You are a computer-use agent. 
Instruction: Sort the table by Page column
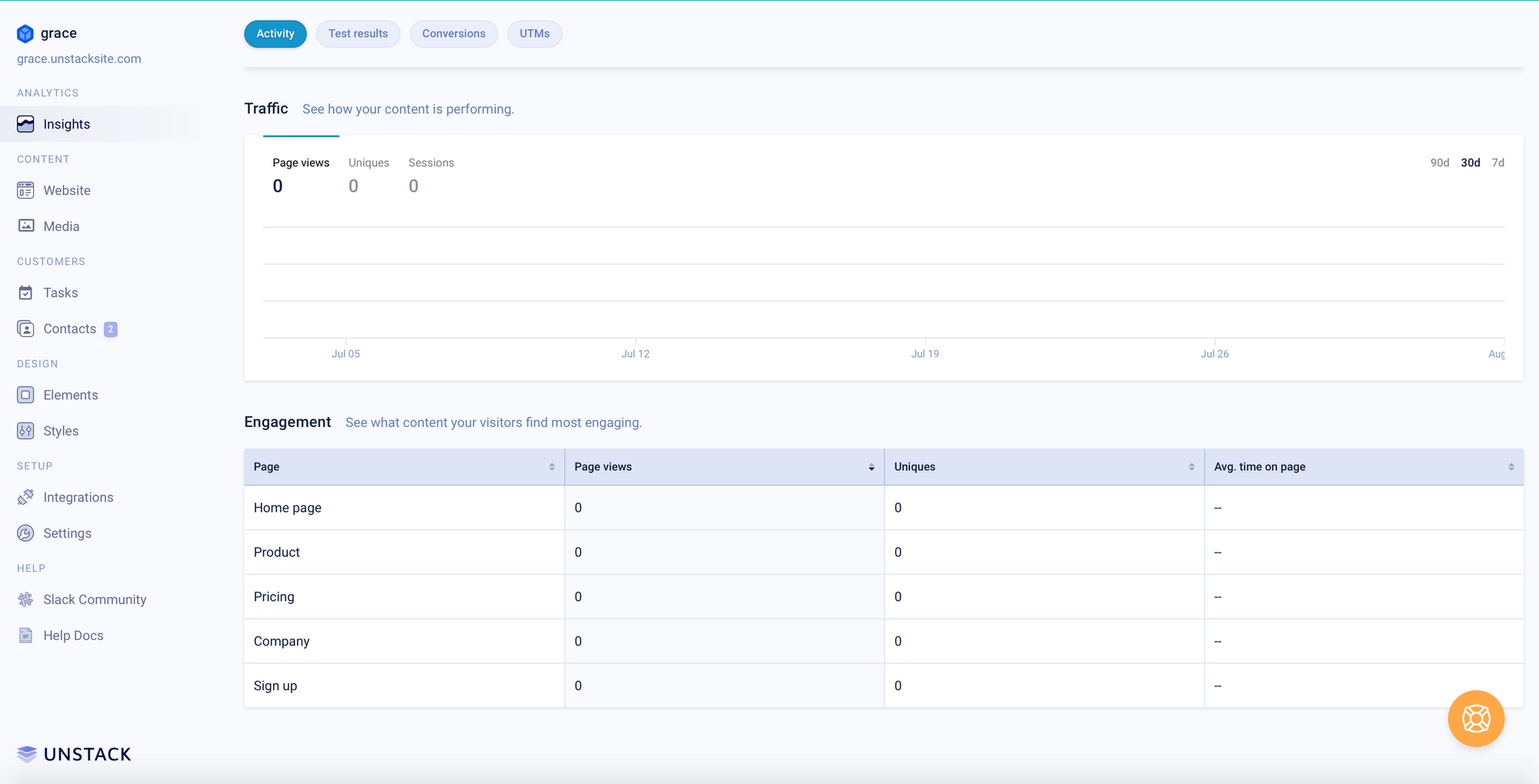[x=552, y=467]
